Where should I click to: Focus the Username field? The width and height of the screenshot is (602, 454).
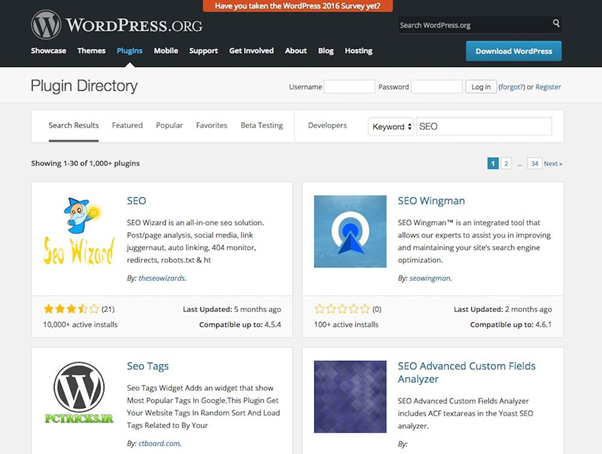tap(349, 87)
